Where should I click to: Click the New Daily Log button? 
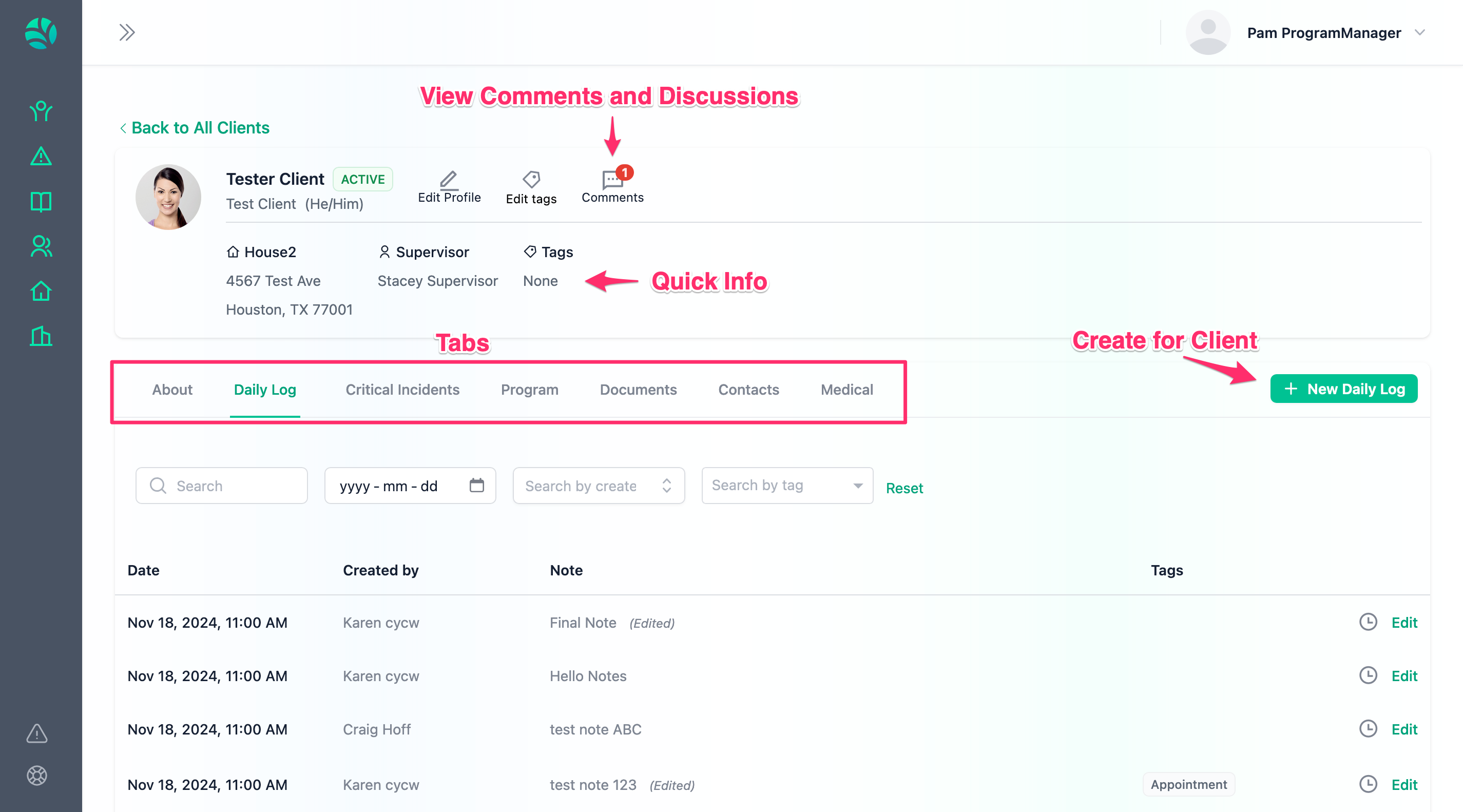coord(1343,389)
